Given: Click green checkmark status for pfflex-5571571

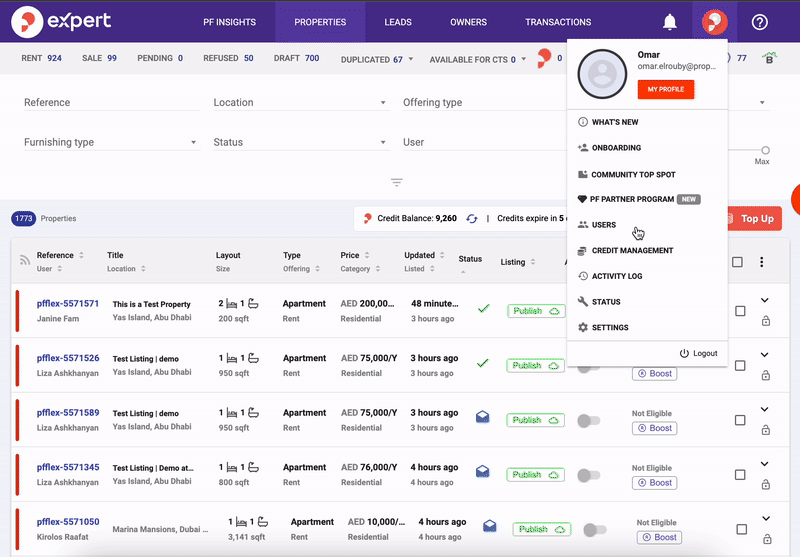Looking at the screenshot, I should point(483,309).
